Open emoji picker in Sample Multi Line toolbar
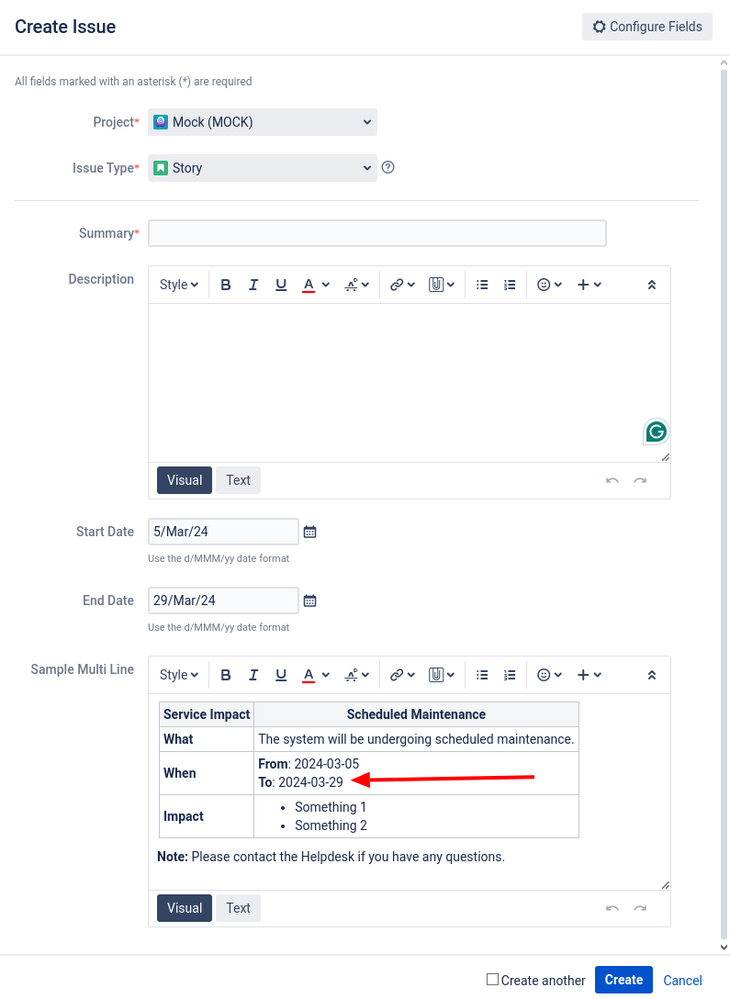This screenshot has width=730, height=999. click(549, 675)
